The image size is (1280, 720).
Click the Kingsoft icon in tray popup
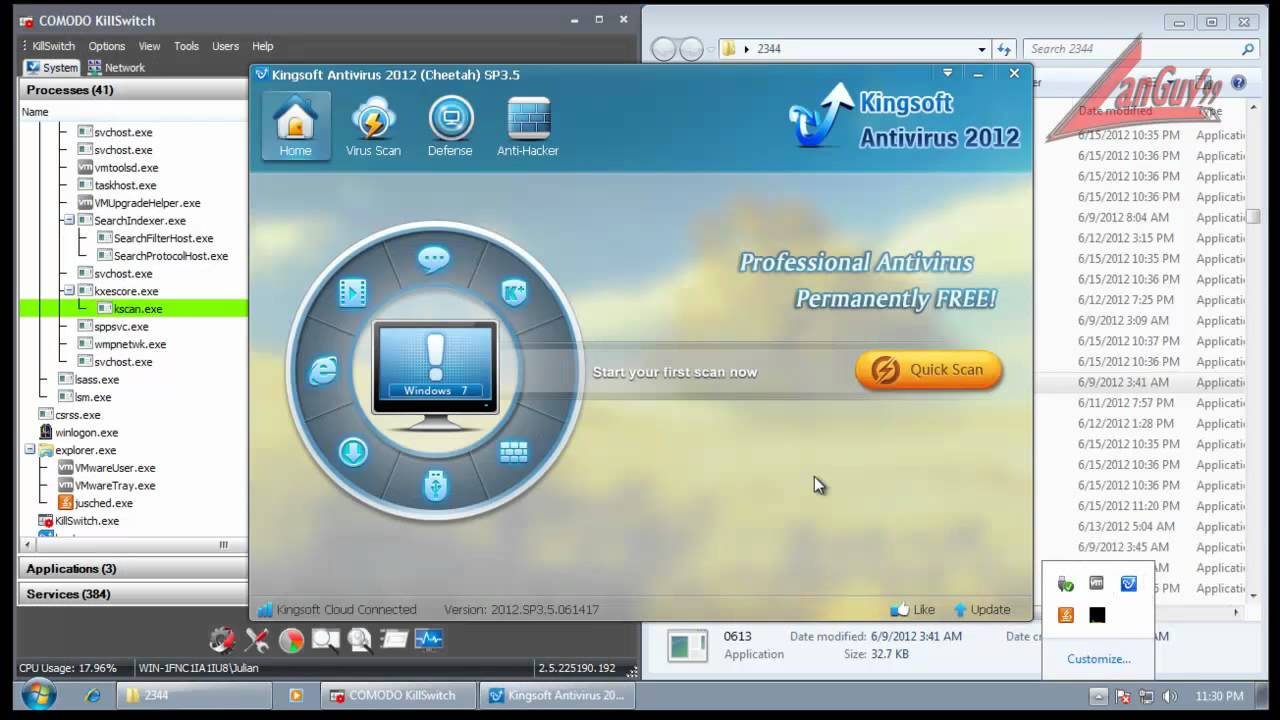(x=1129, y=583)
